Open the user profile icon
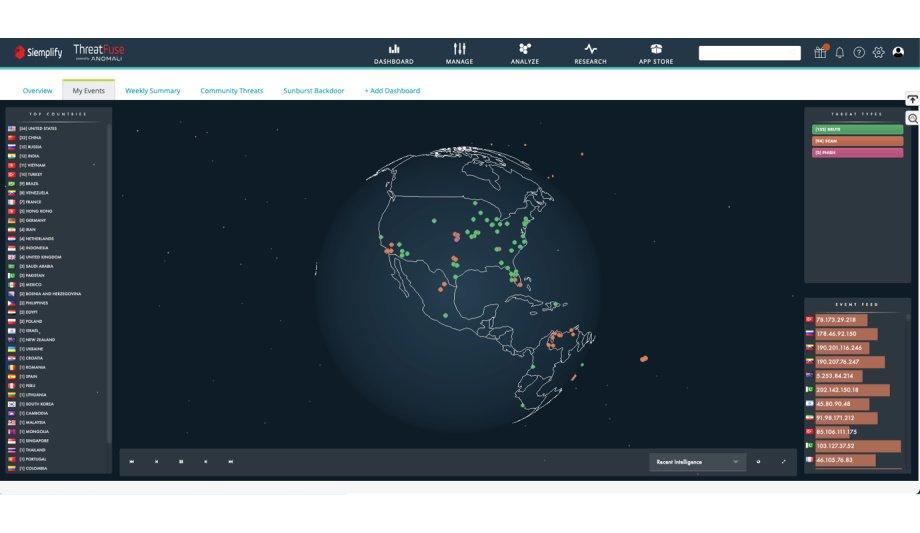This screenshot has height=533, width=920. tap(898, 52)
